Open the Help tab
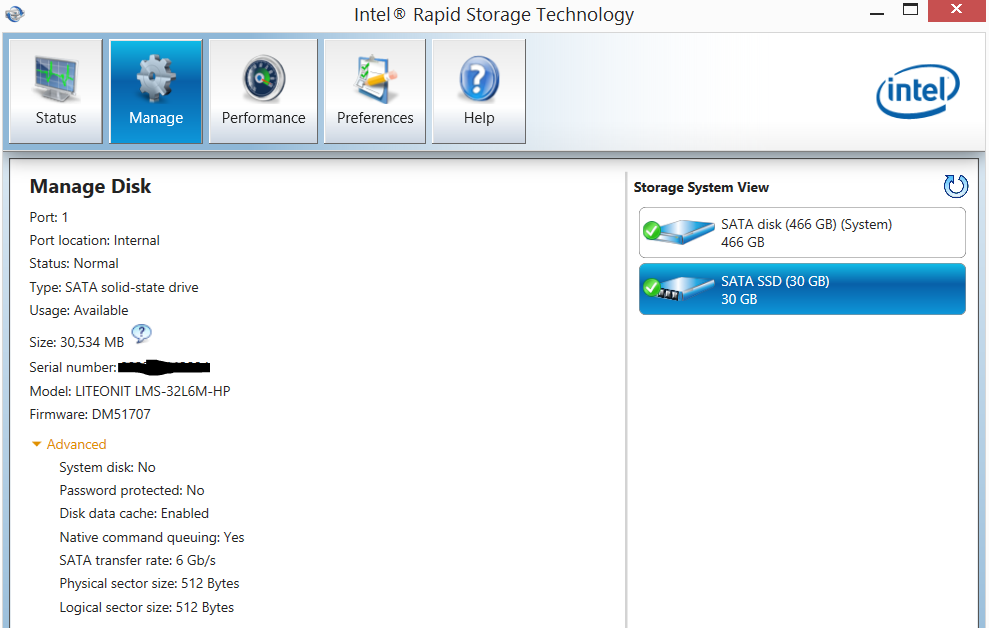This screenshot has height=628, width=989. click(x=479, y=91)
